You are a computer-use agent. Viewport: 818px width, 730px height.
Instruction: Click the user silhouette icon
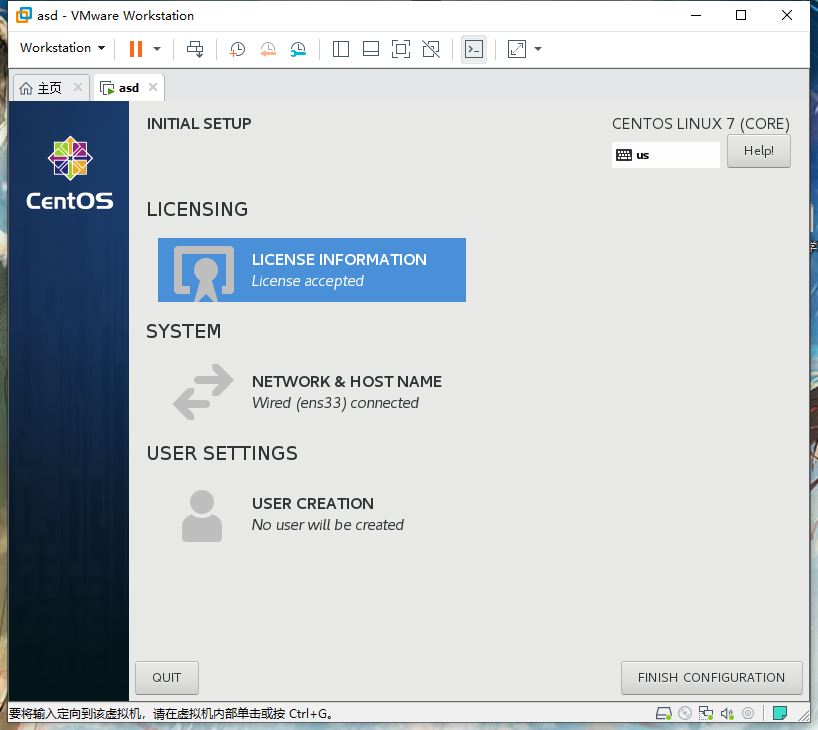coord(202,516)
